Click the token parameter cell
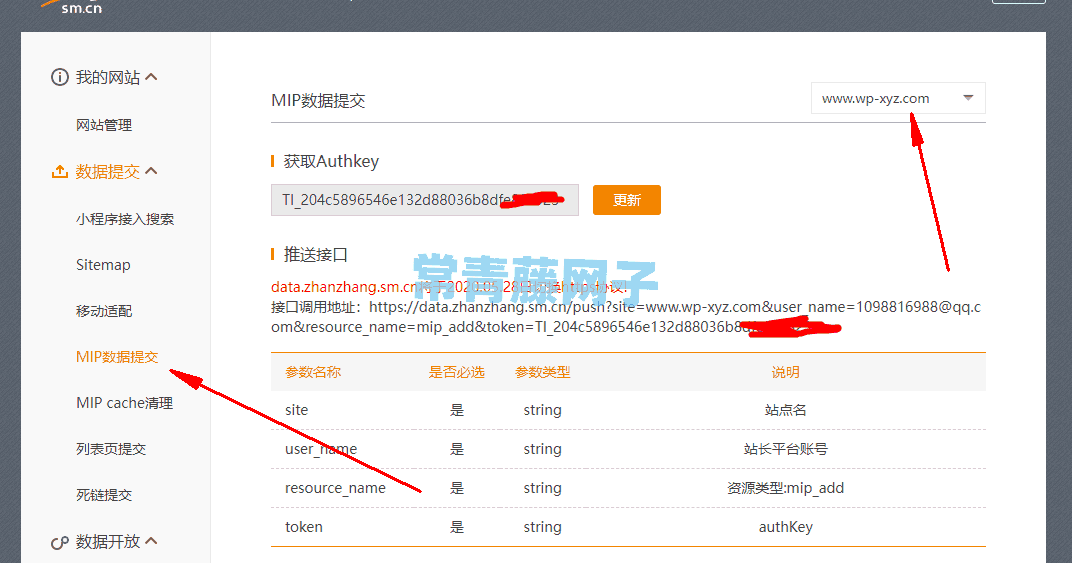The height and width of the screenshot is (563, 1072). pos(304,527)
